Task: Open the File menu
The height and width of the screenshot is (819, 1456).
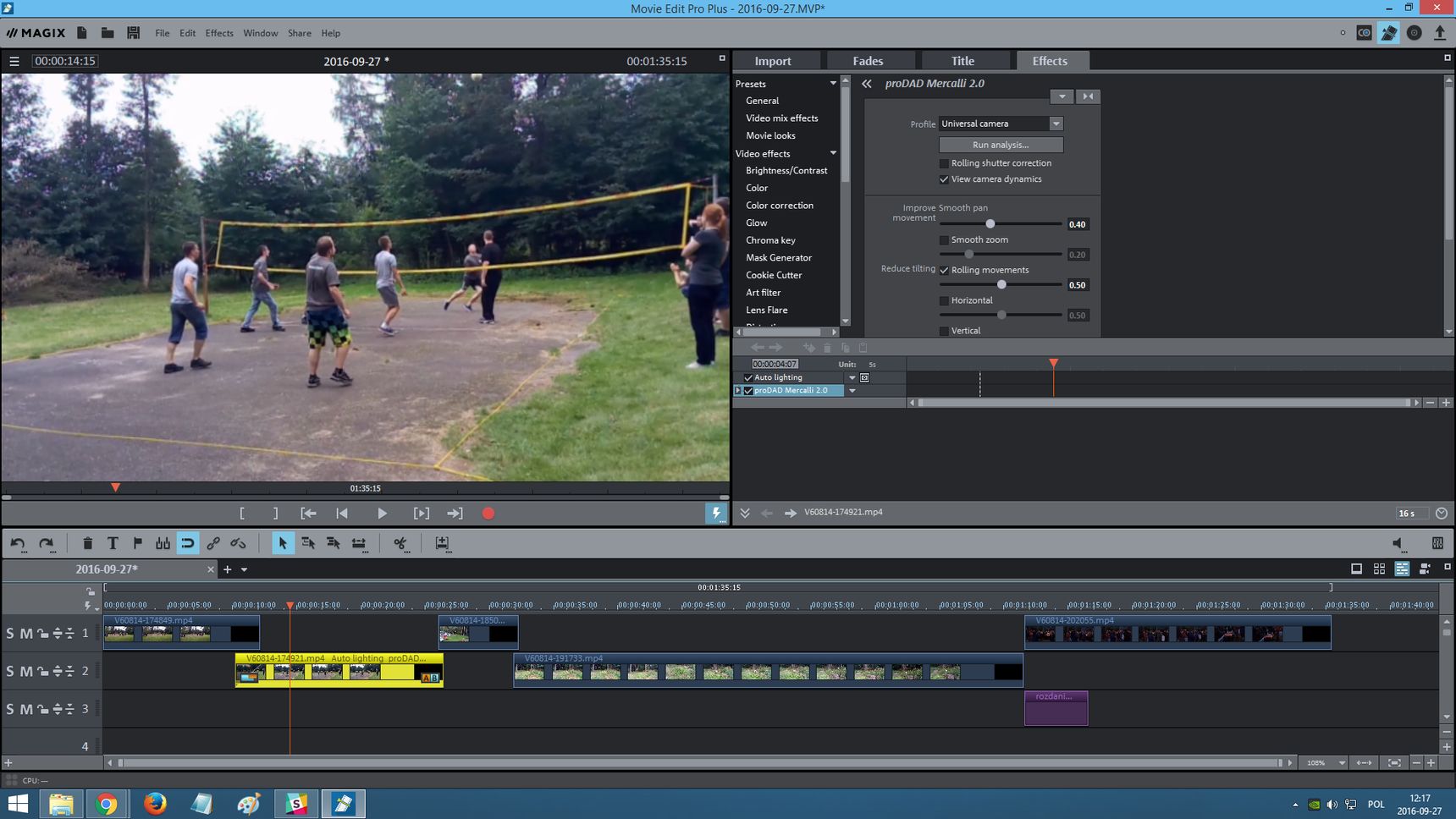Action: tap(162, 33)
